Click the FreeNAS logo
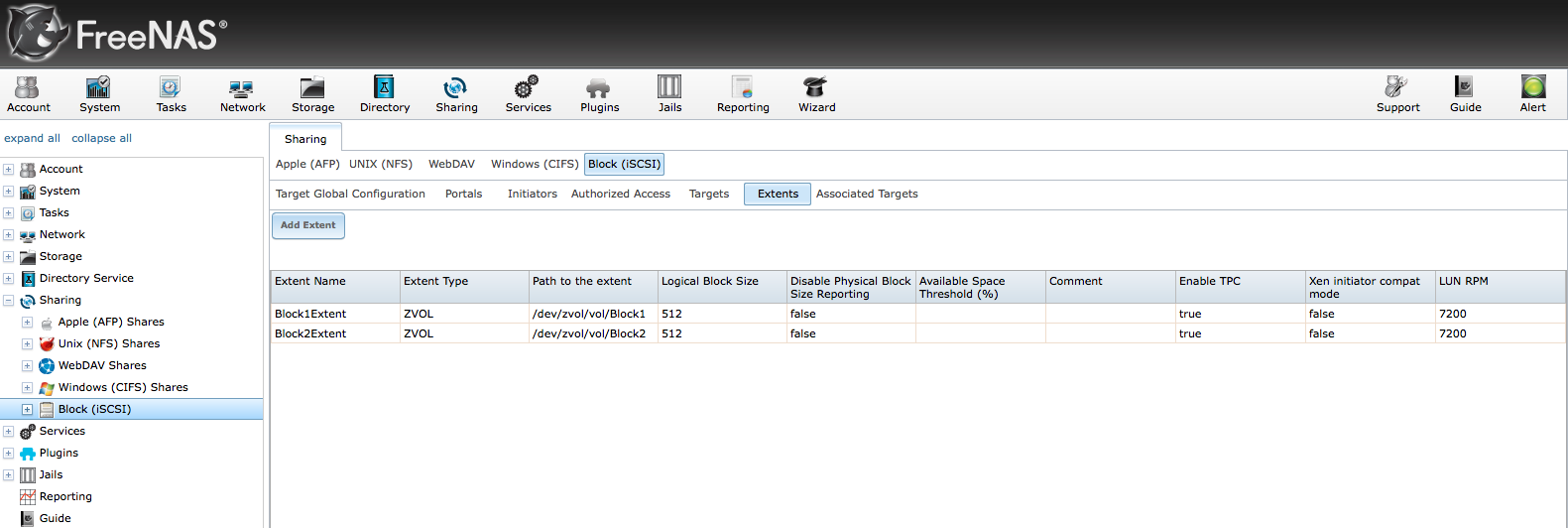 tap(117, 33)
